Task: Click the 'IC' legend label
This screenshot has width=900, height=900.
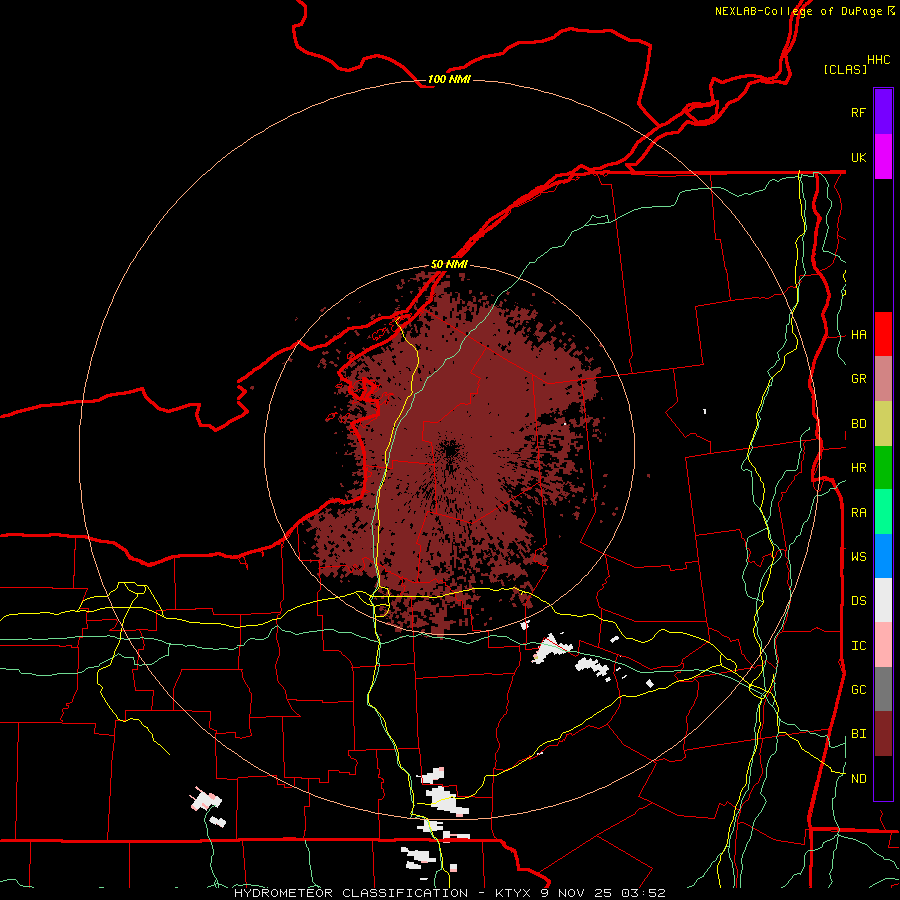Action: pos(858,646)
